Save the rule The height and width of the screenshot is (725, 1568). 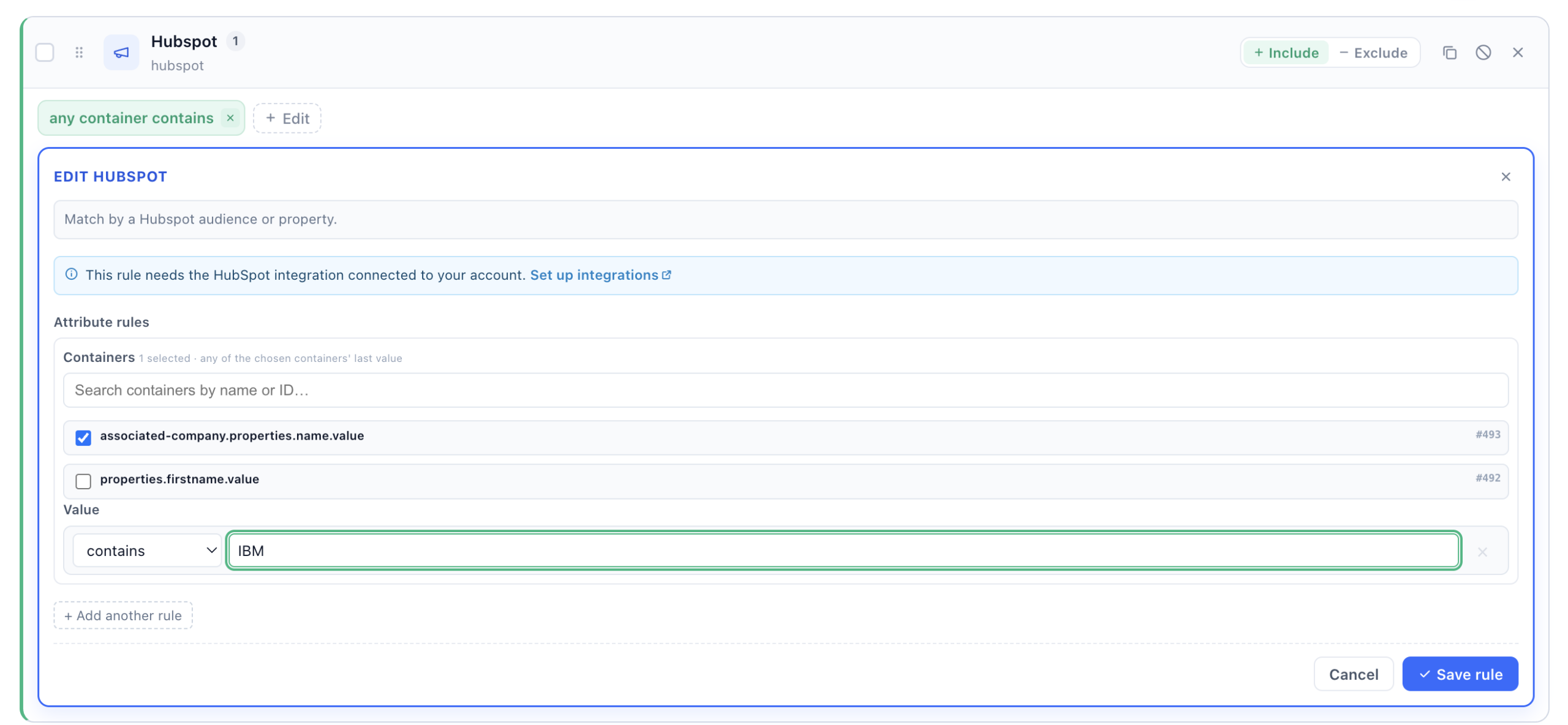click(1460, 674)
